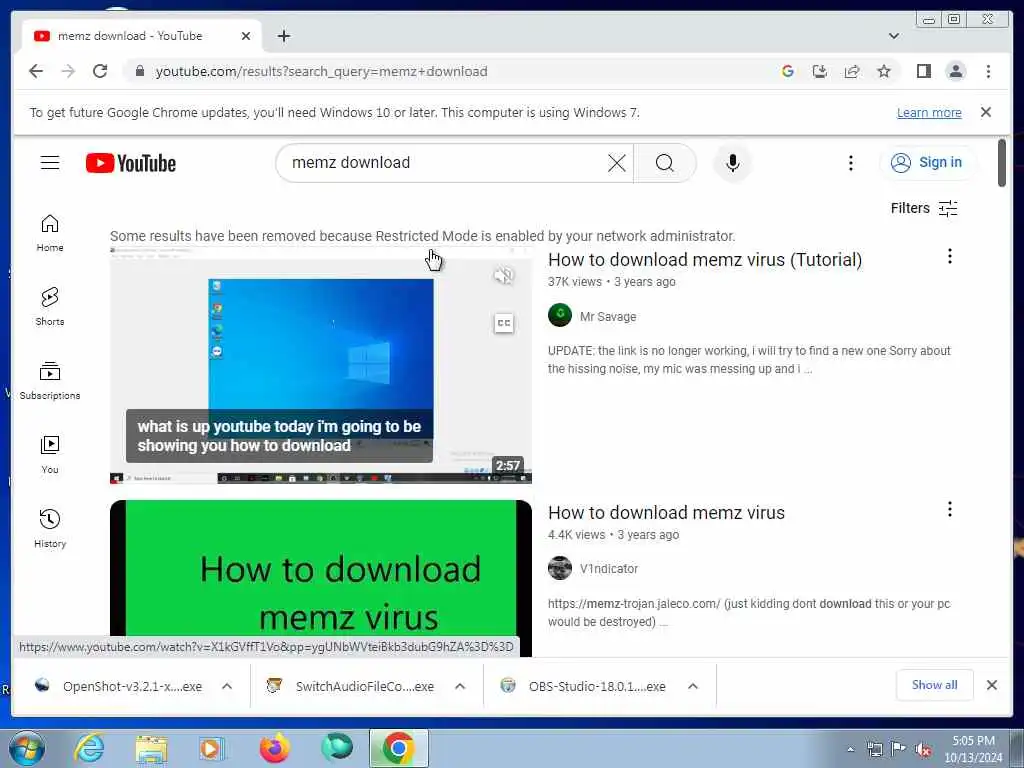
Task: Clear the search query with X
Action: tap(616, 163)
